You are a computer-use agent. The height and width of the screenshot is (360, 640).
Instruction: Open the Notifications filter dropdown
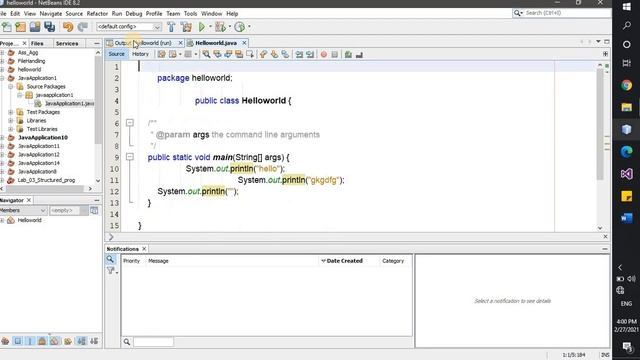click(111, 271)
